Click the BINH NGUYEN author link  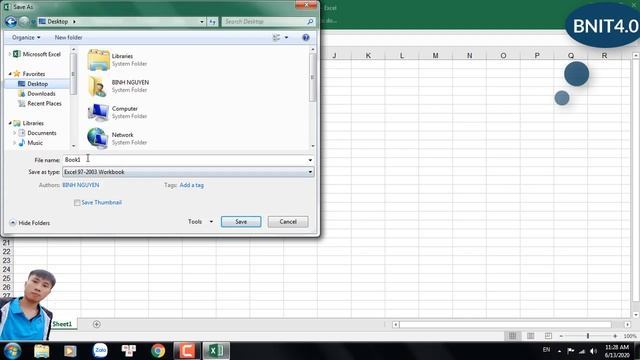81,185
